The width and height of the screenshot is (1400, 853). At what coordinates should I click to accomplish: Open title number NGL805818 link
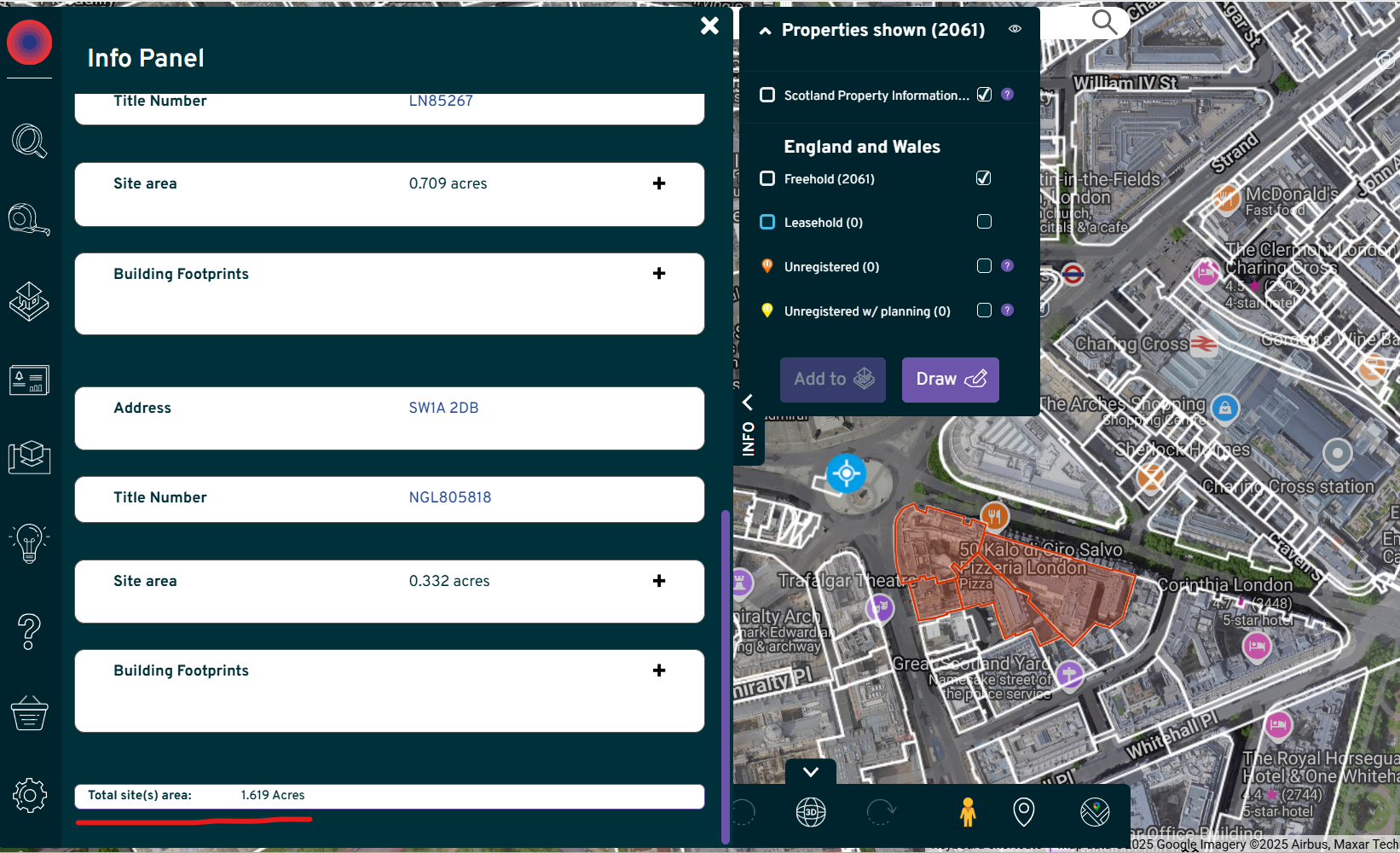(450, 497)
